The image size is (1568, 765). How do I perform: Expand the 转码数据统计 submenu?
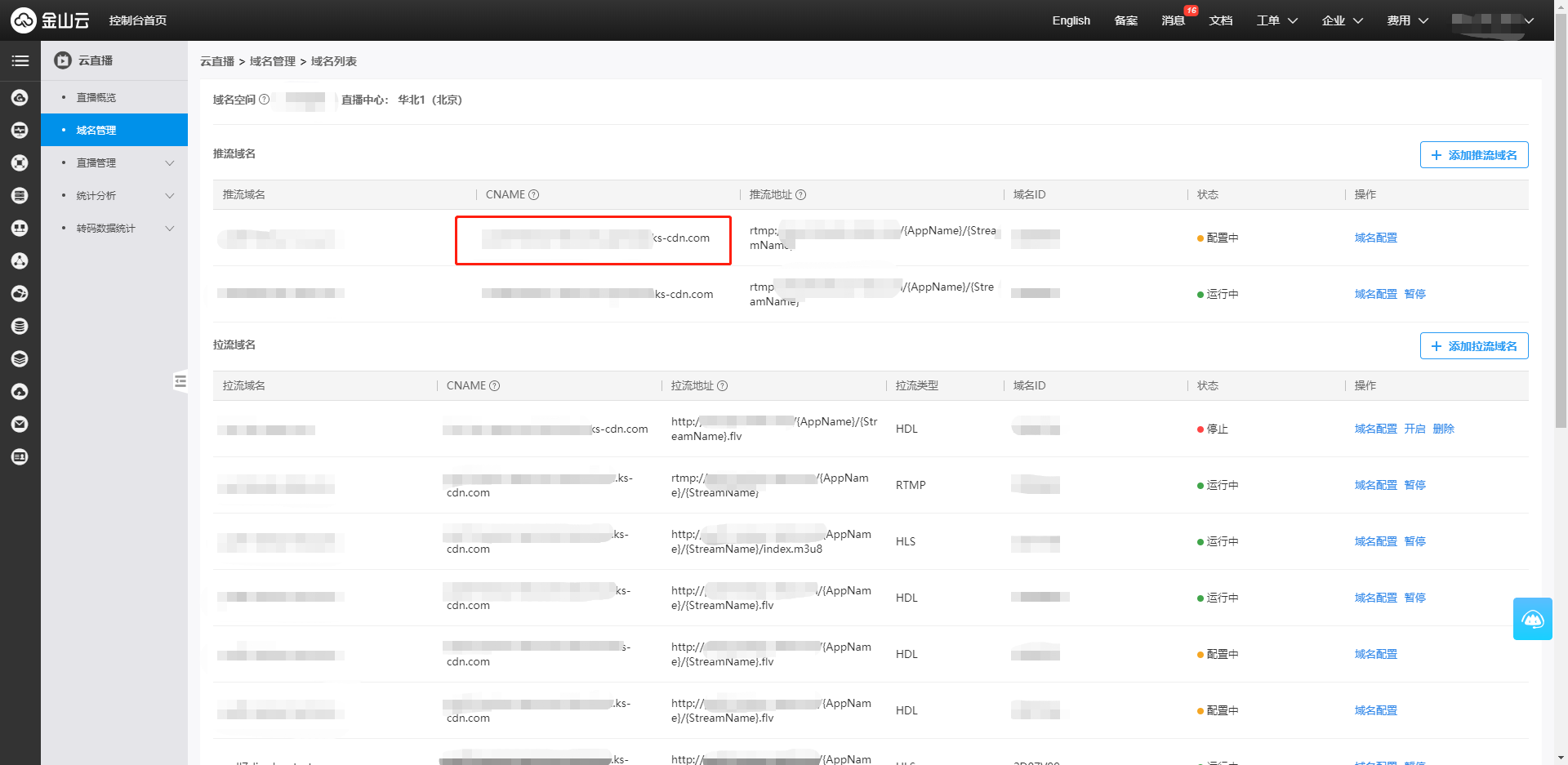point(169,229)
